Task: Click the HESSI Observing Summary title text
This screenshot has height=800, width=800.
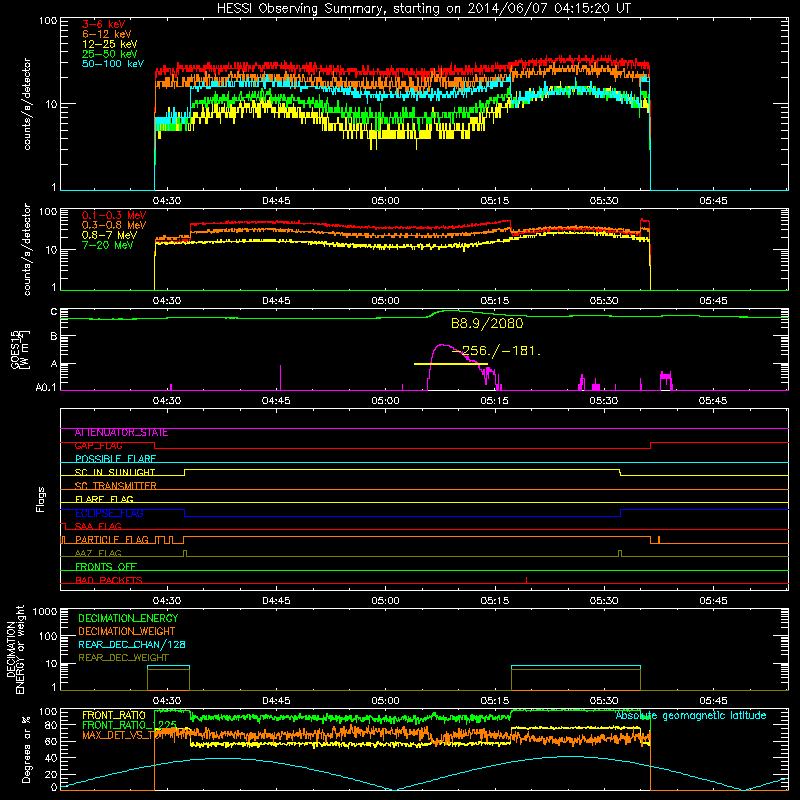Action: [x=423, y=9]
